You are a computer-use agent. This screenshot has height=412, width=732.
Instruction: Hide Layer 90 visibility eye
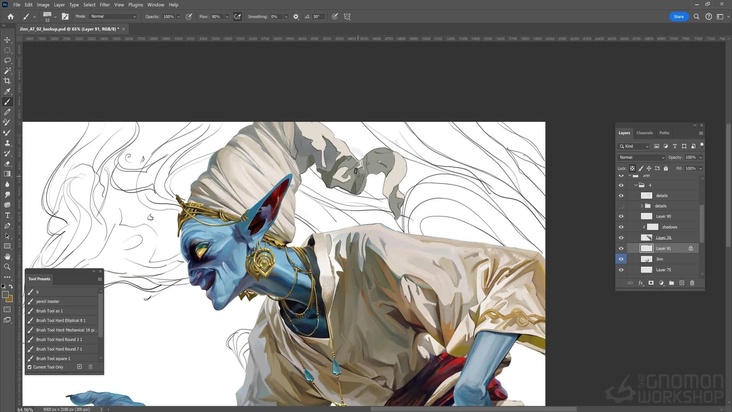coord(621,216)
